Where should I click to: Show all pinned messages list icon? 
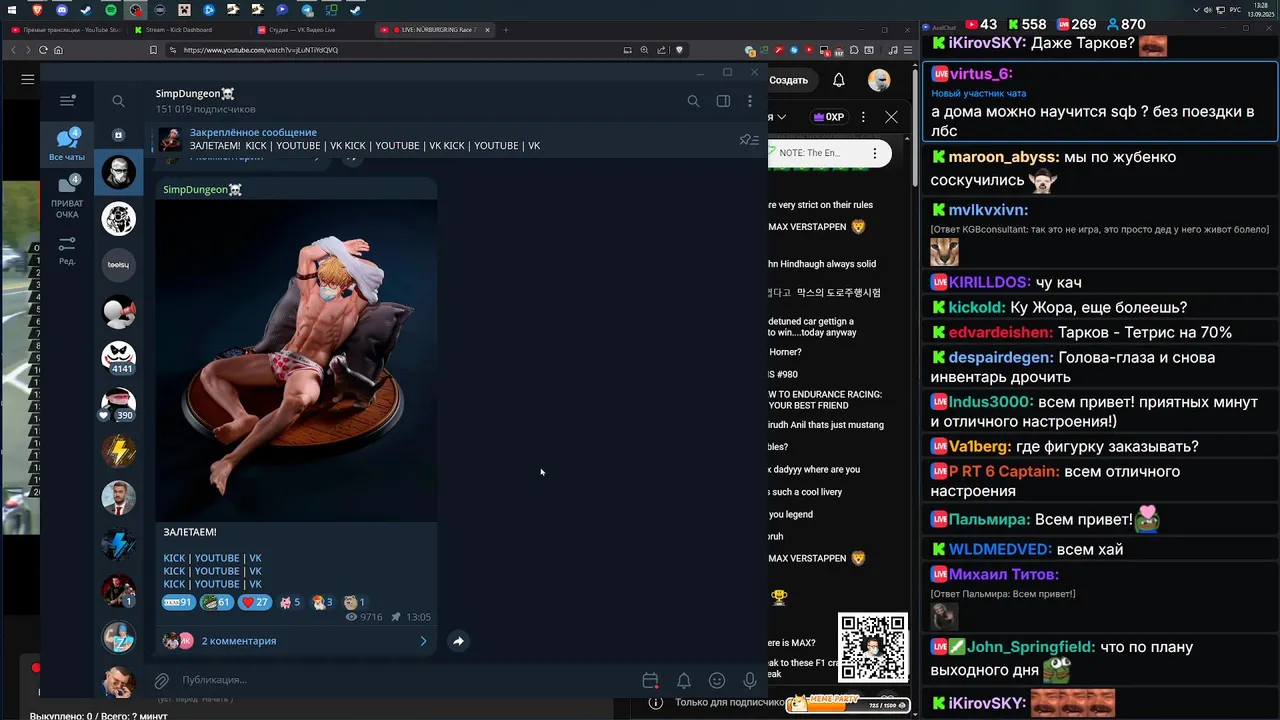(749, 140)
